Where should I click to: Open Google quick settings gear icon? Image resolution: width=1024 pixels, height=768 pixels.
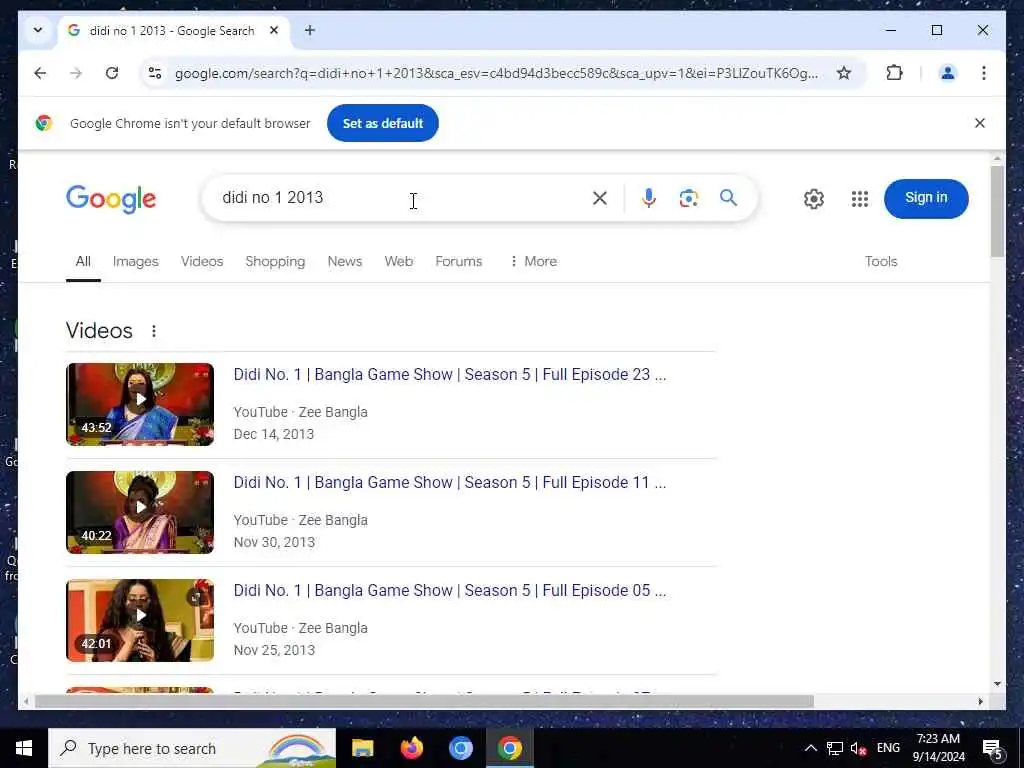814,199
